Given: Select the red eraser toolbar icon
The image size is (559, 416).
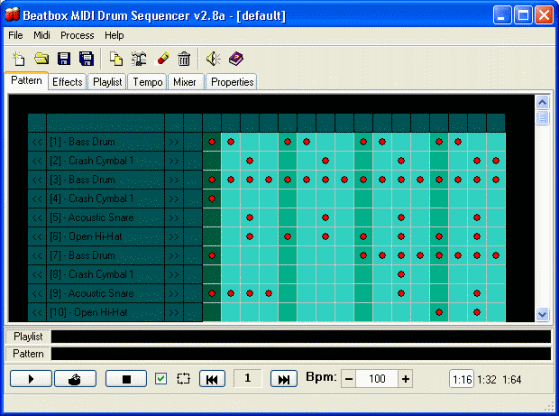Looking at the screenshot, I should coord(162,58).
